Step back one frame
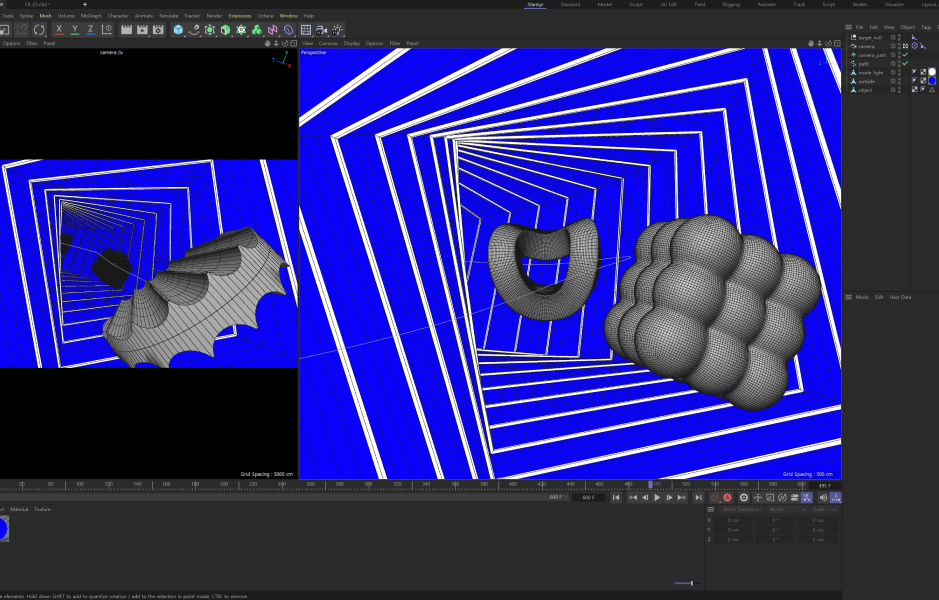The image size is (939, 600). click(645, 498)
